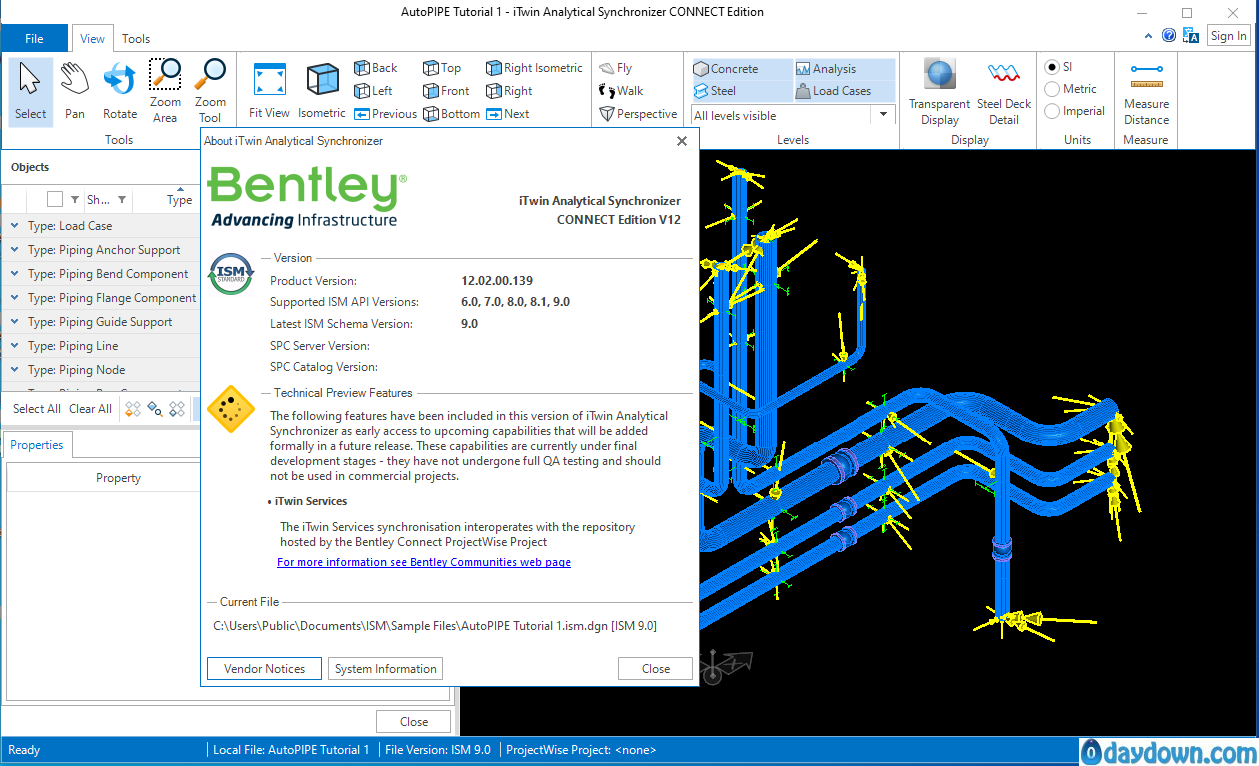
Task: Open the Bentley Communities web page link
Action: (424, 562)
